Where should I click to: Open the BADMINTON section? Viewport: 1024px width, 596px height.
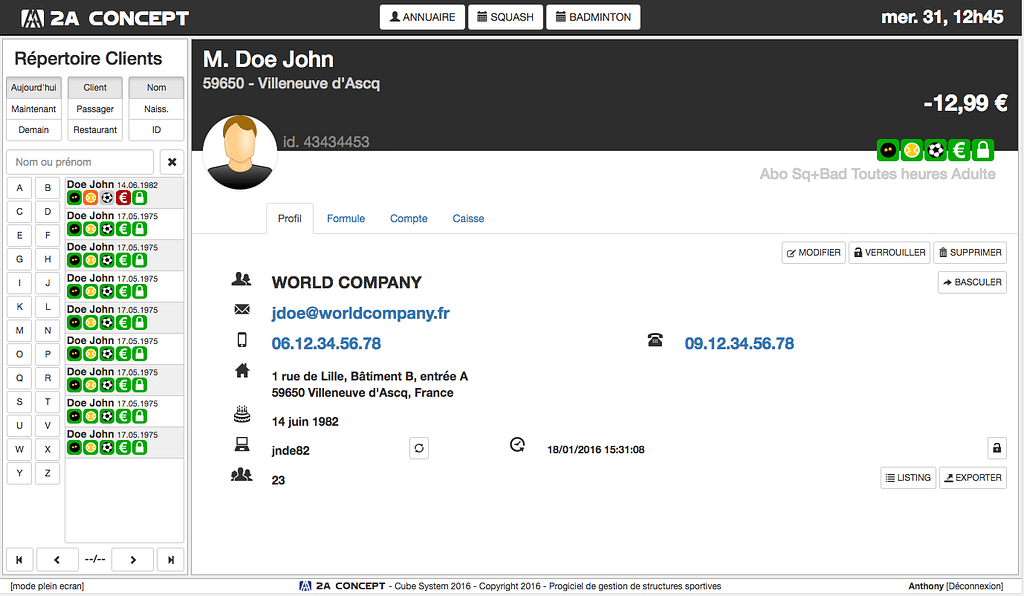click(593, 17)
